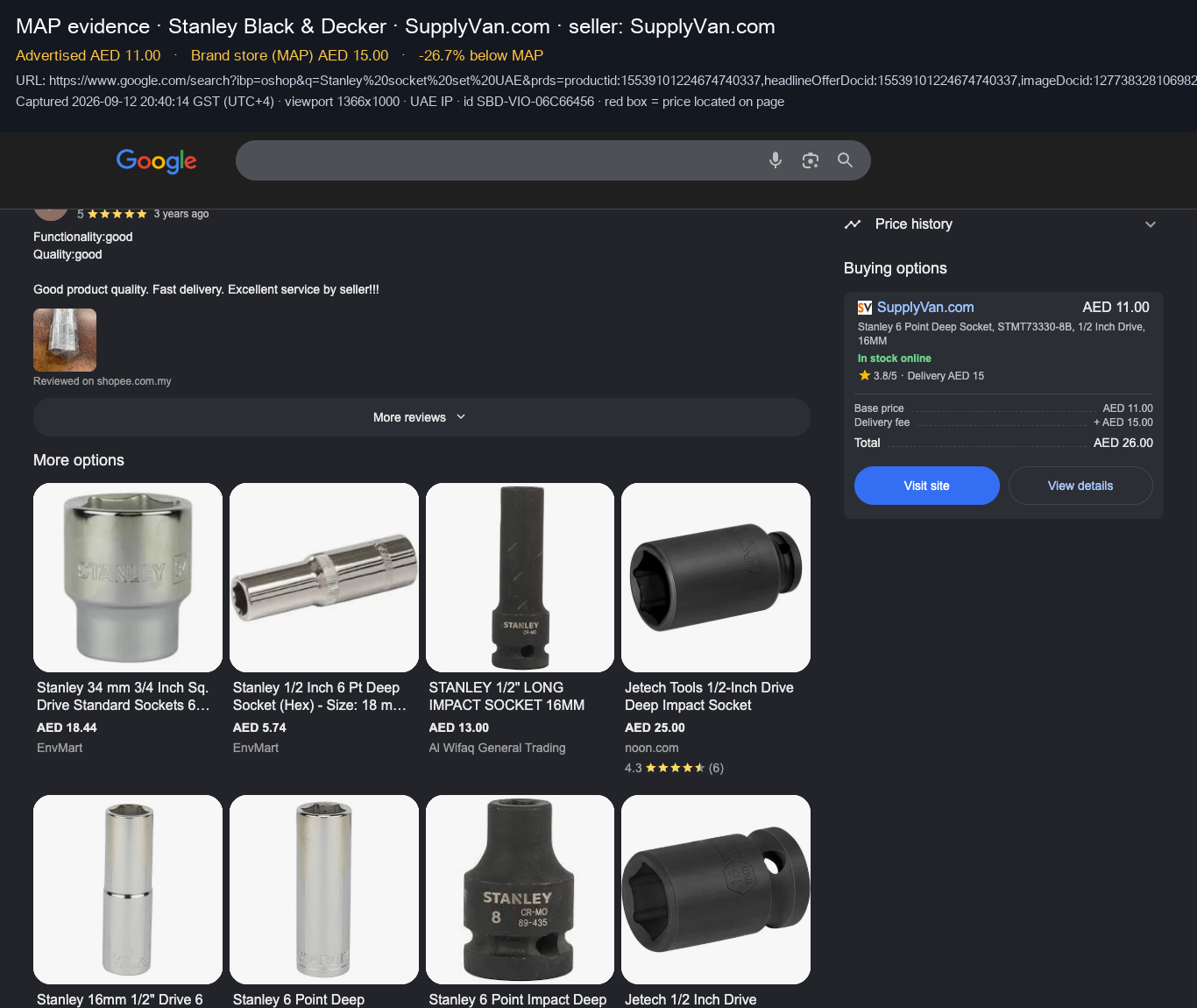
Task: Click the View details button
Action: tap(1080, 486)
